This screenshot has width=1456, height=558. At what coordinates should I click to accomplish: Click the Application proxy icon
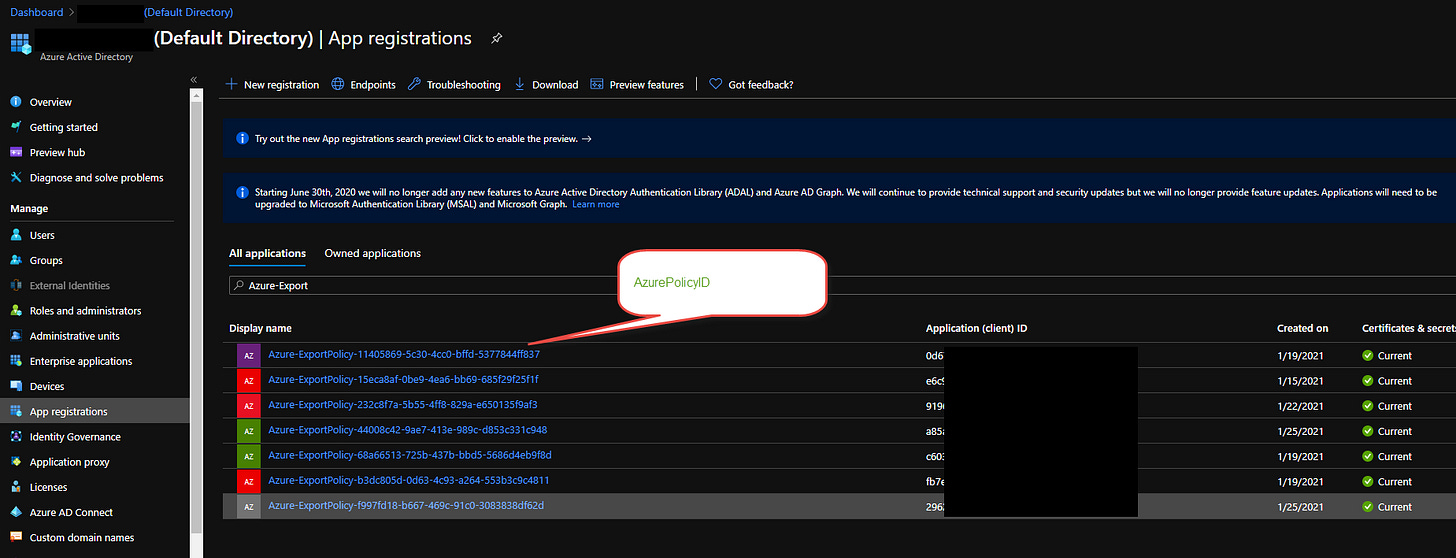16,462
